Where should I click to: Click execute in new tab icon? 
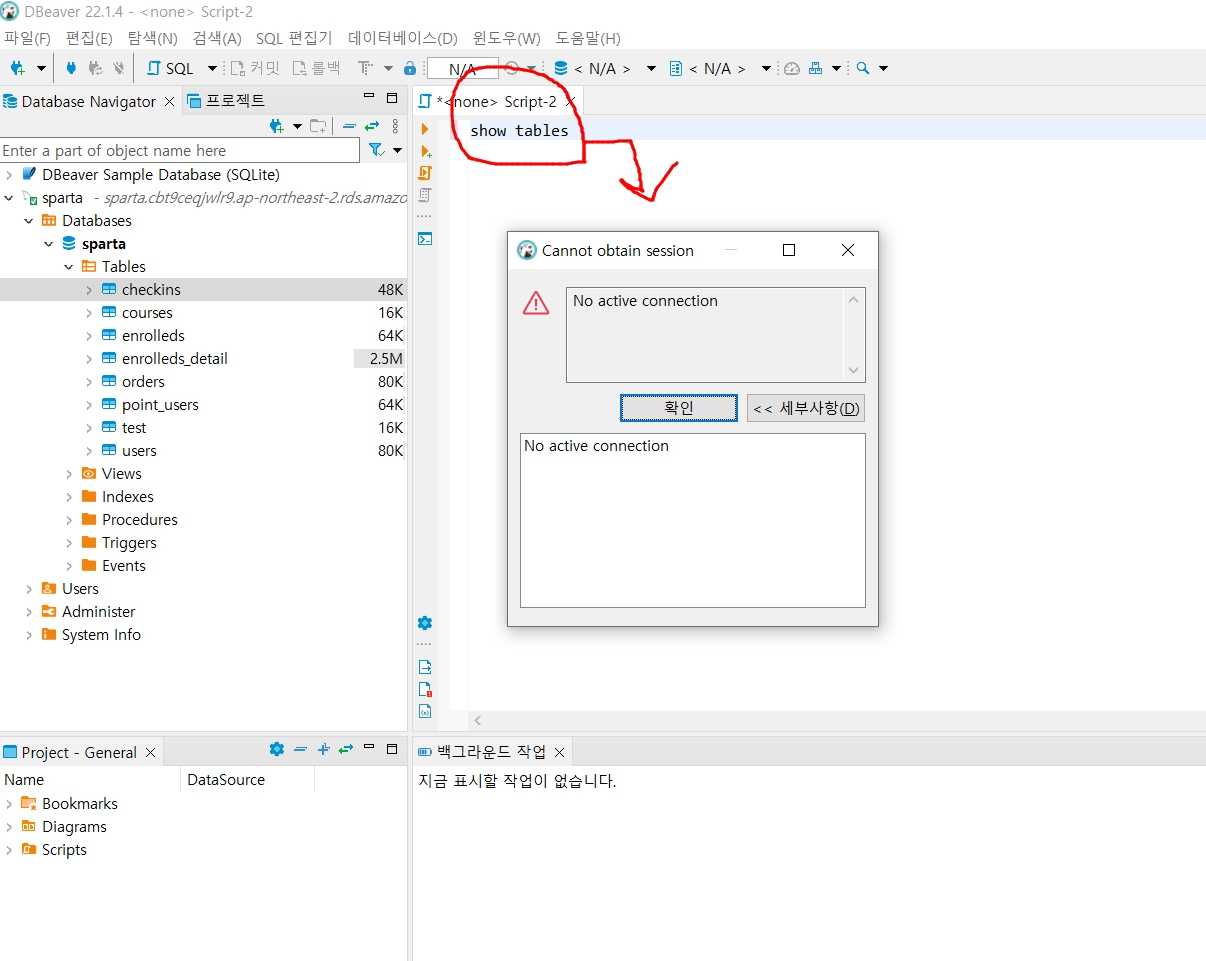pos(425,152)
